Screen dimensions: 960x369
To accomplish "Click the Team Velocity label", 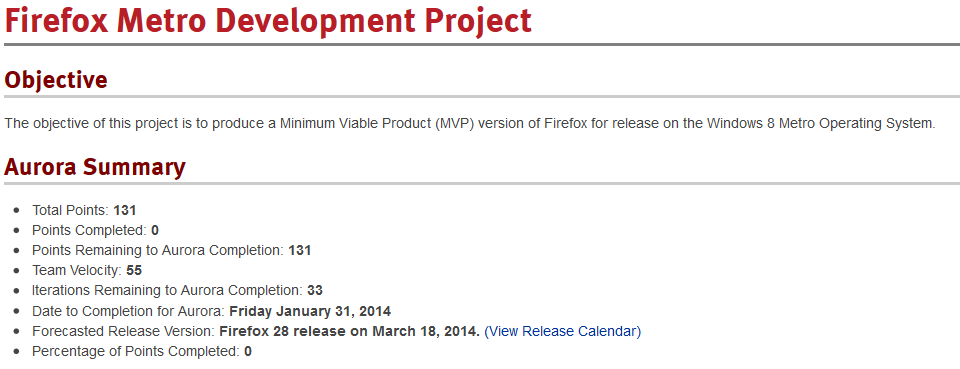I will 77,270.
